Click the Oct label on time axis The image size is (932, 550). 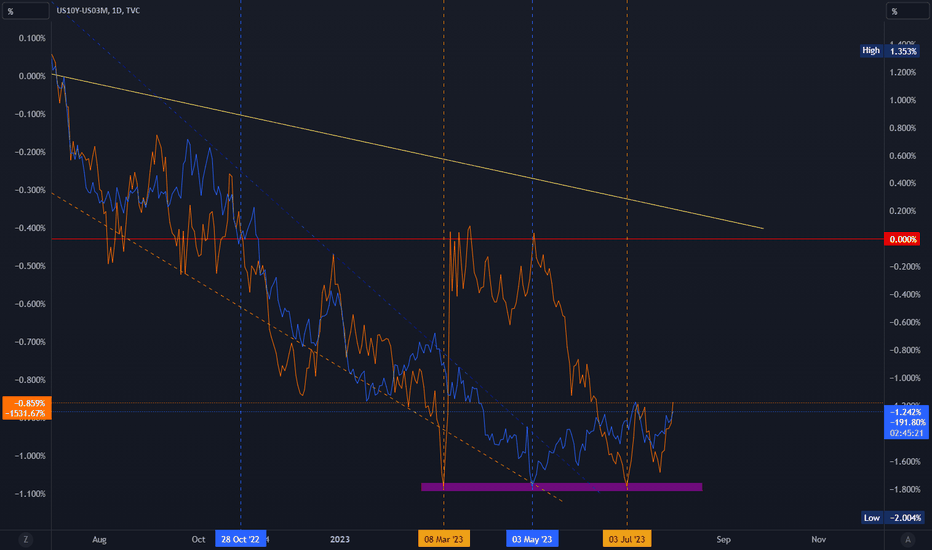tap(198, 539)
